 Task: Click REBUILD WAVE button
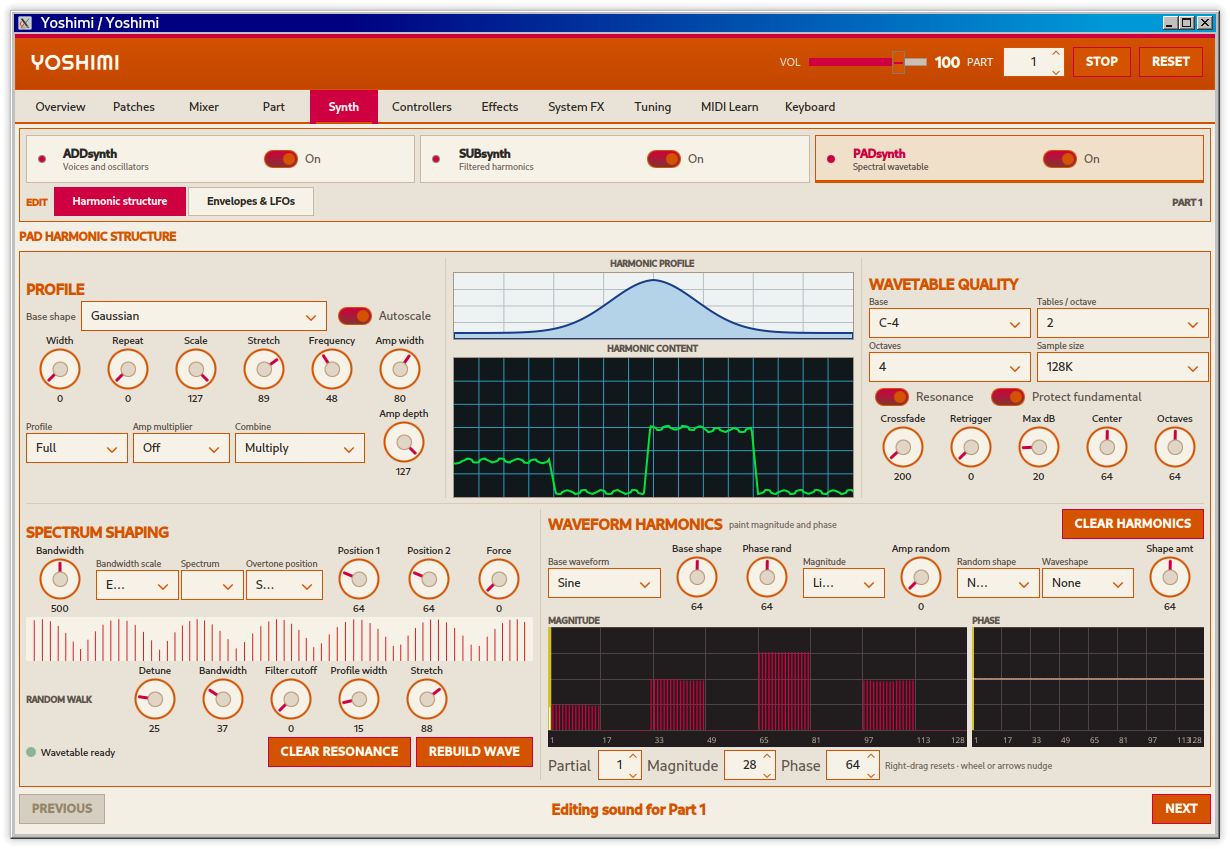474,752
